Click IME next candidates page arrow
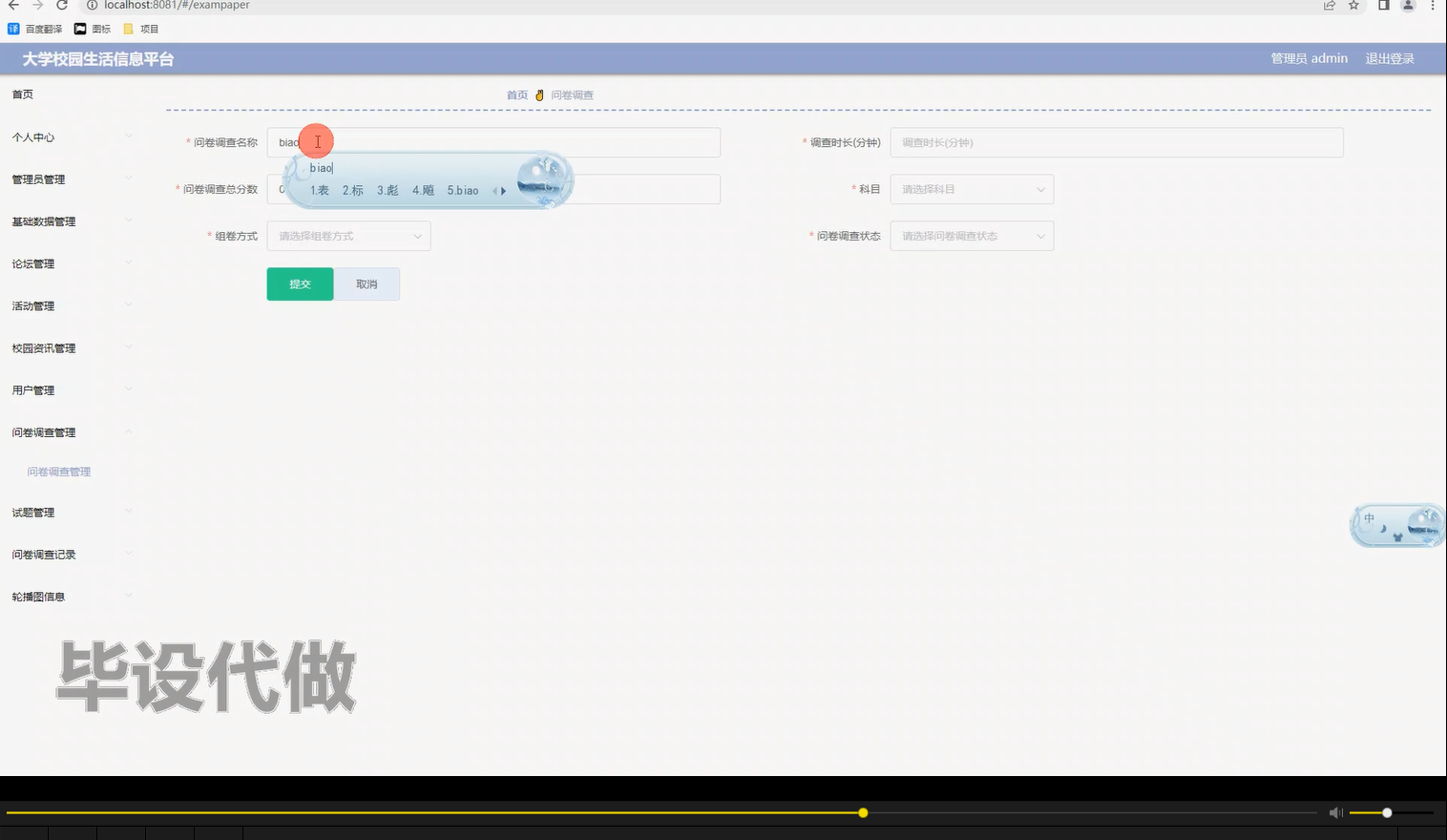 tap(504, 191)
